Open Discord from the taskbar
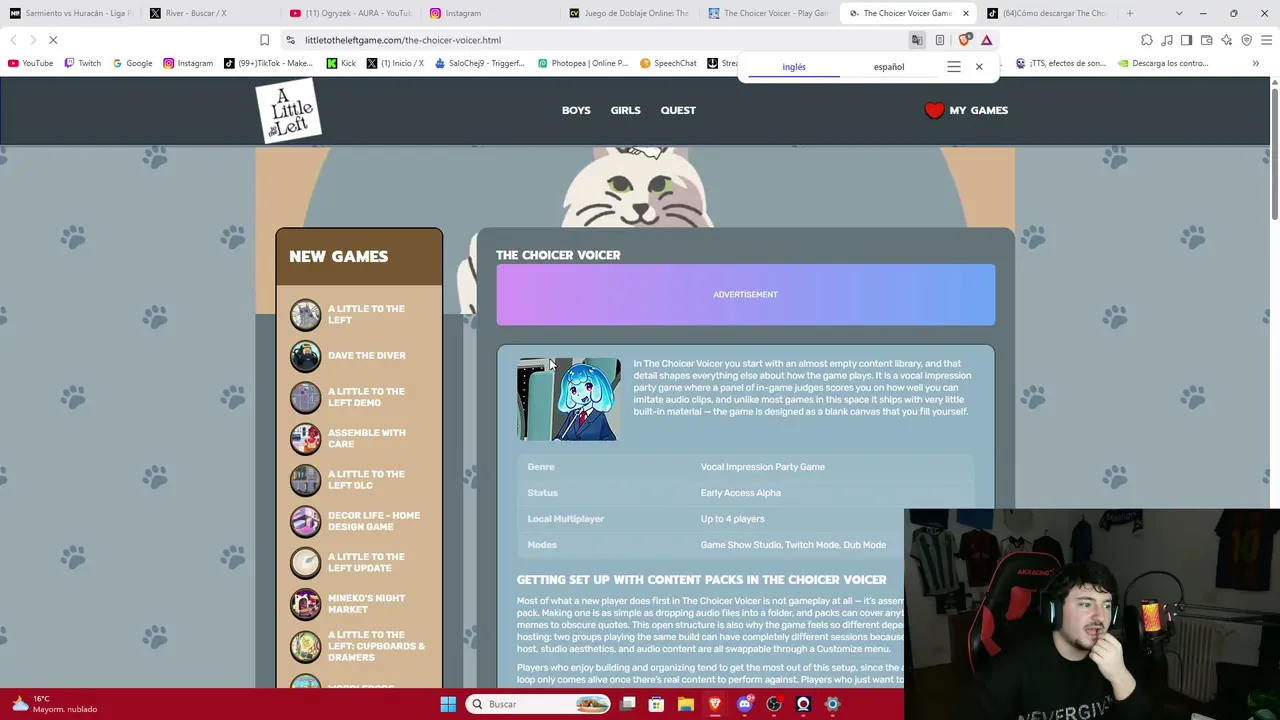 pyautogui.click(x=744, y=704)
